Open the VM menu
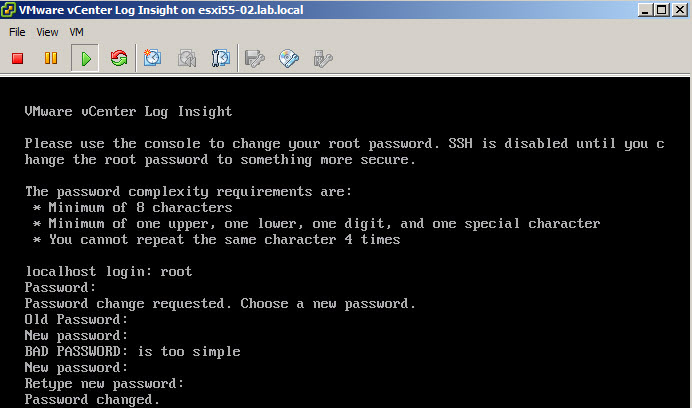Image resolution: width=692 pixels, height=408 pixels. [76, 32]
